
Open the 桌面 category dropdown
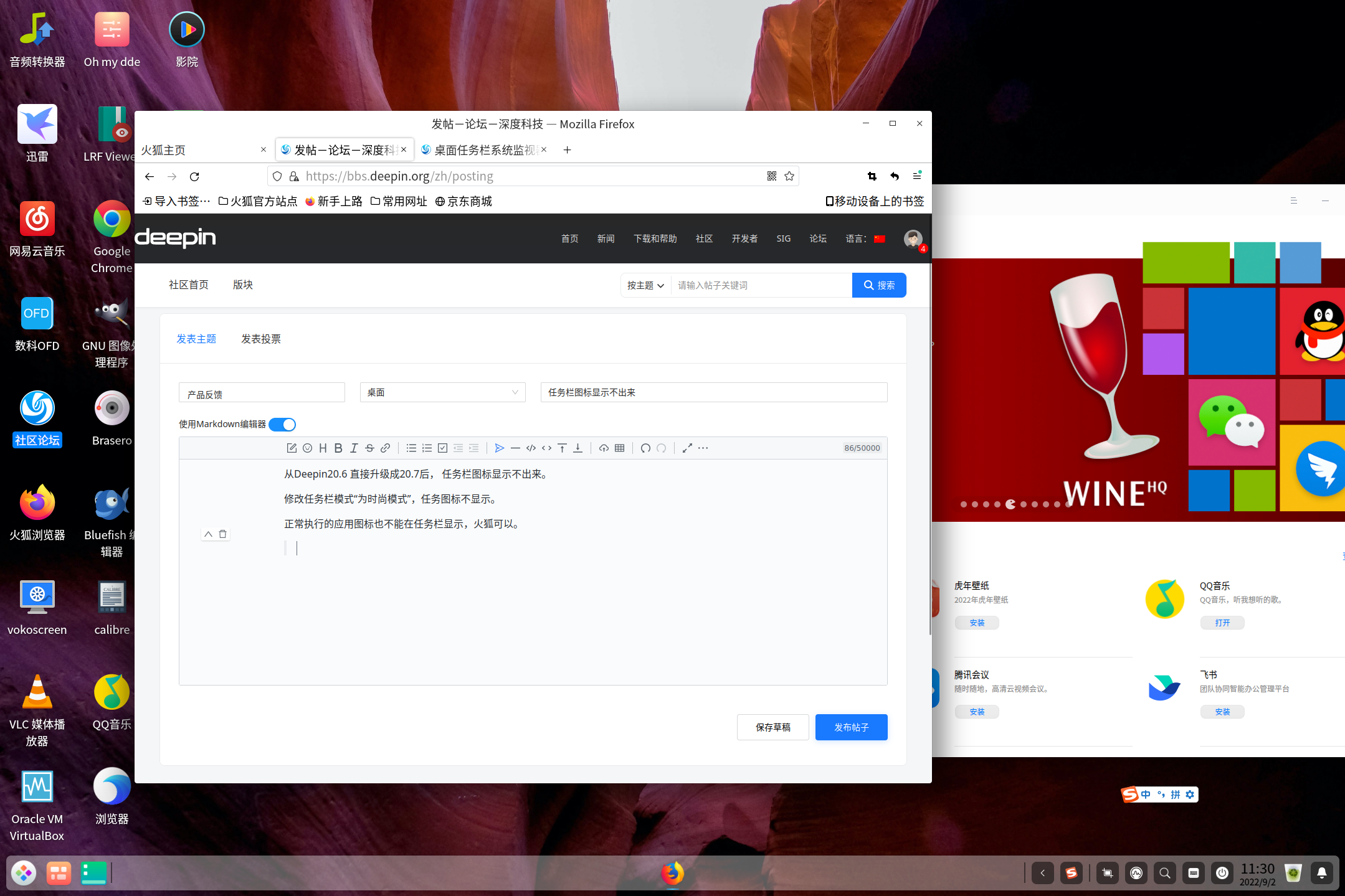[442, 392]
